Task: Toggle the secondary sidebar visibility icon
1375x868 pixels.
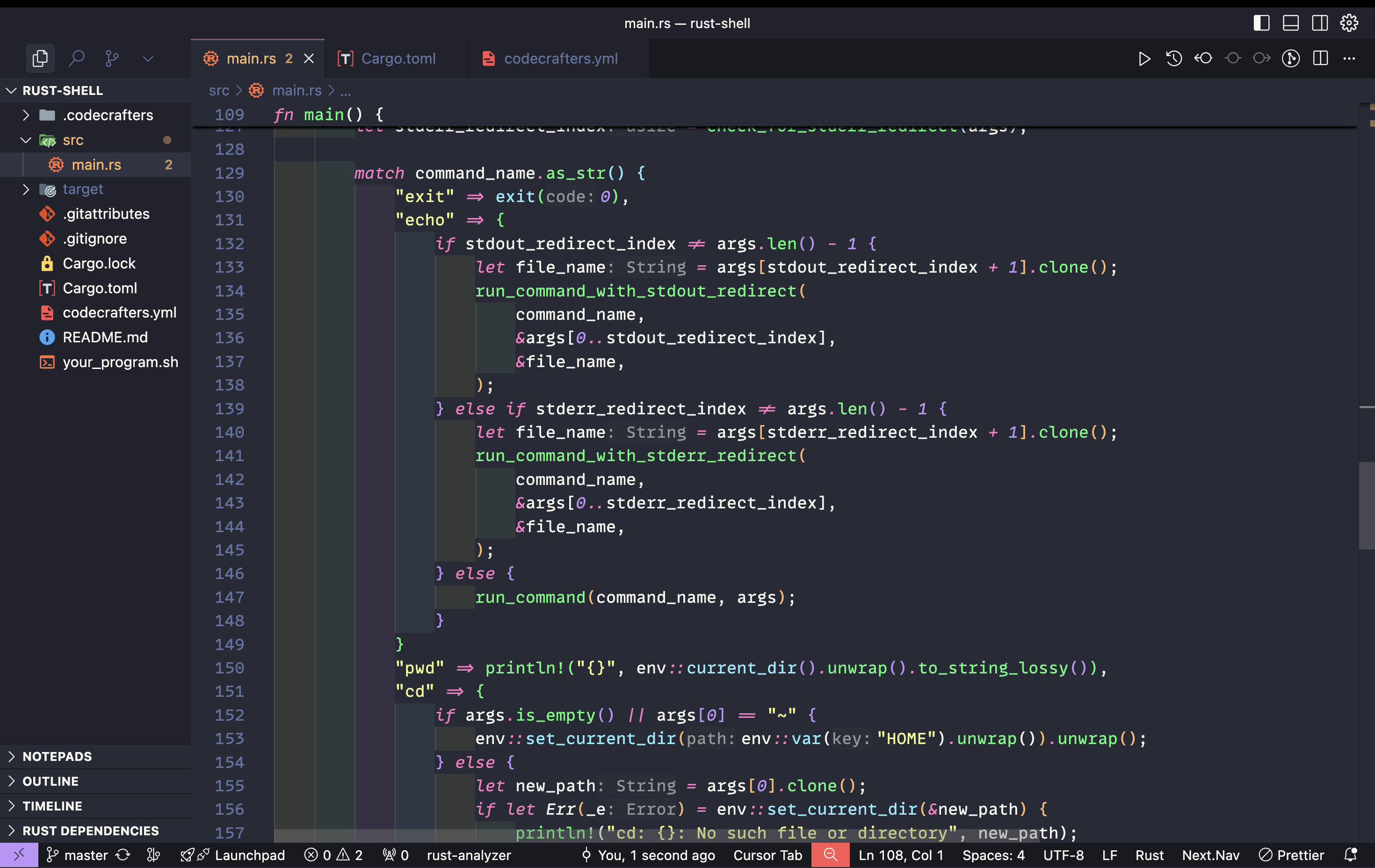Action: click(x=1320, y=23)
